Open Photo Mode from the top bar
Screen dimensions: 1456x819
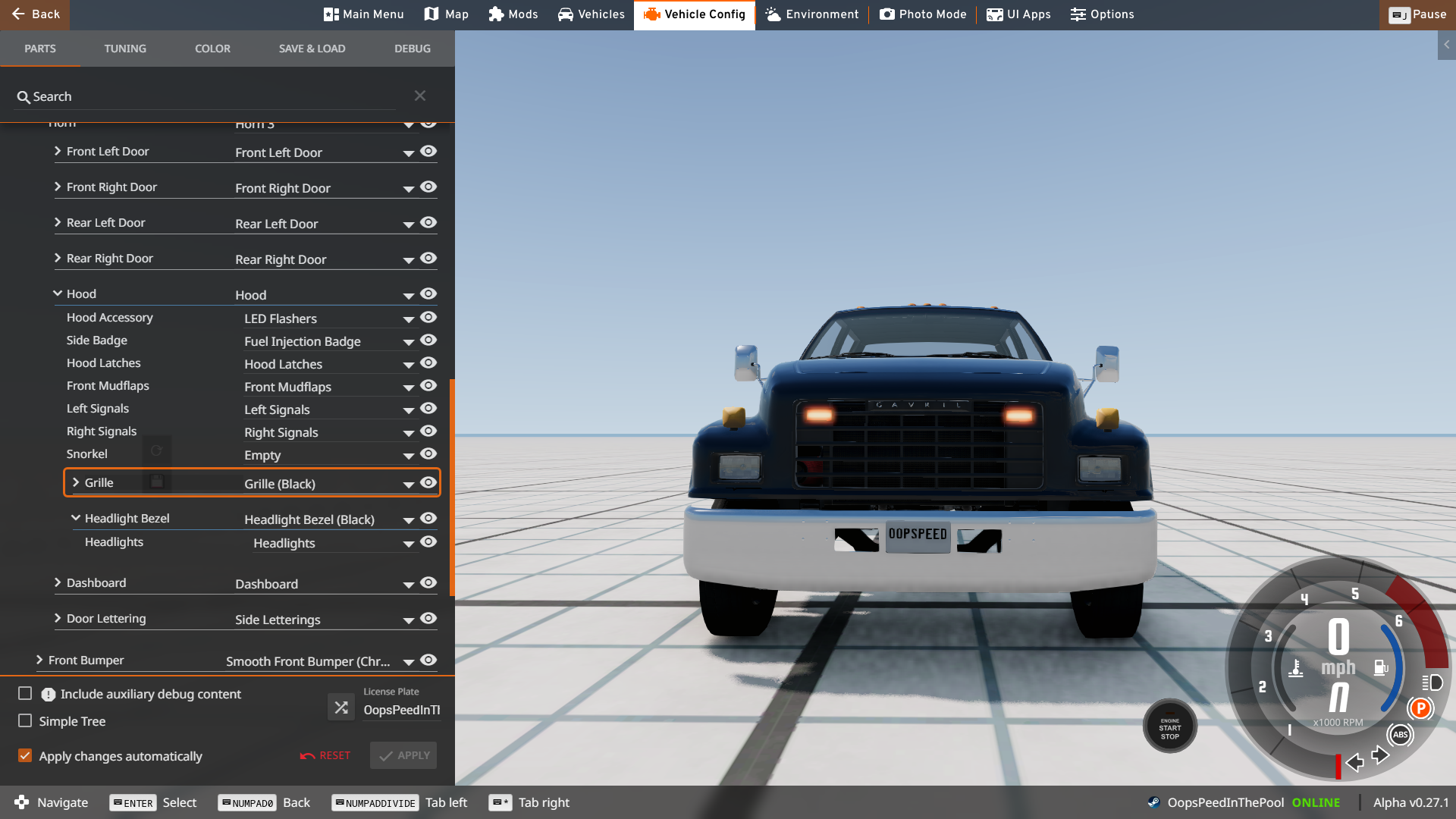click(x=923, y=14)
